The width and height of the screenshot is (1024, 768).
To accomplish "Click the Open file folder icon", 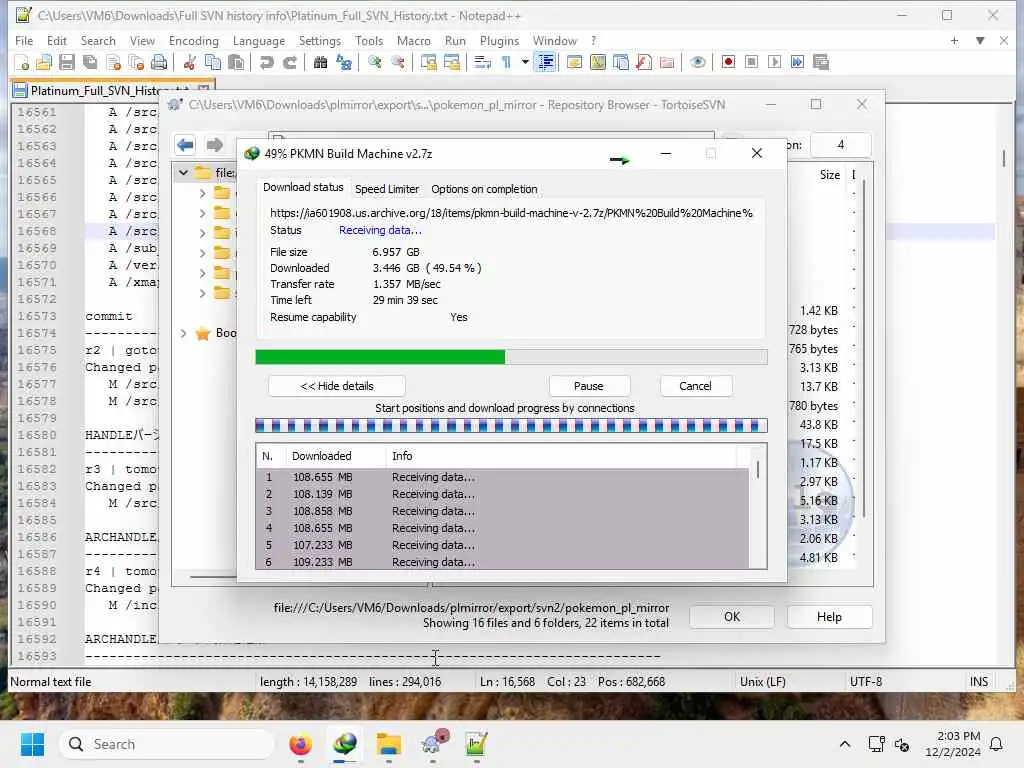I will tap(44, 63).
